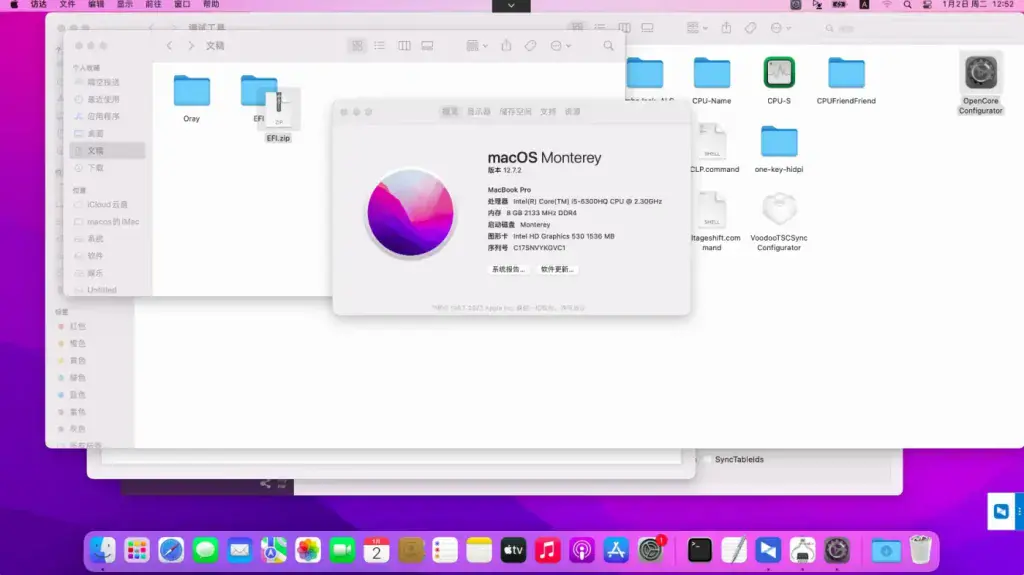Viewport: 1024px width, 575px height.
Task: Click Share icon in 文稿 window toolbar
Action: click(506, 46)
